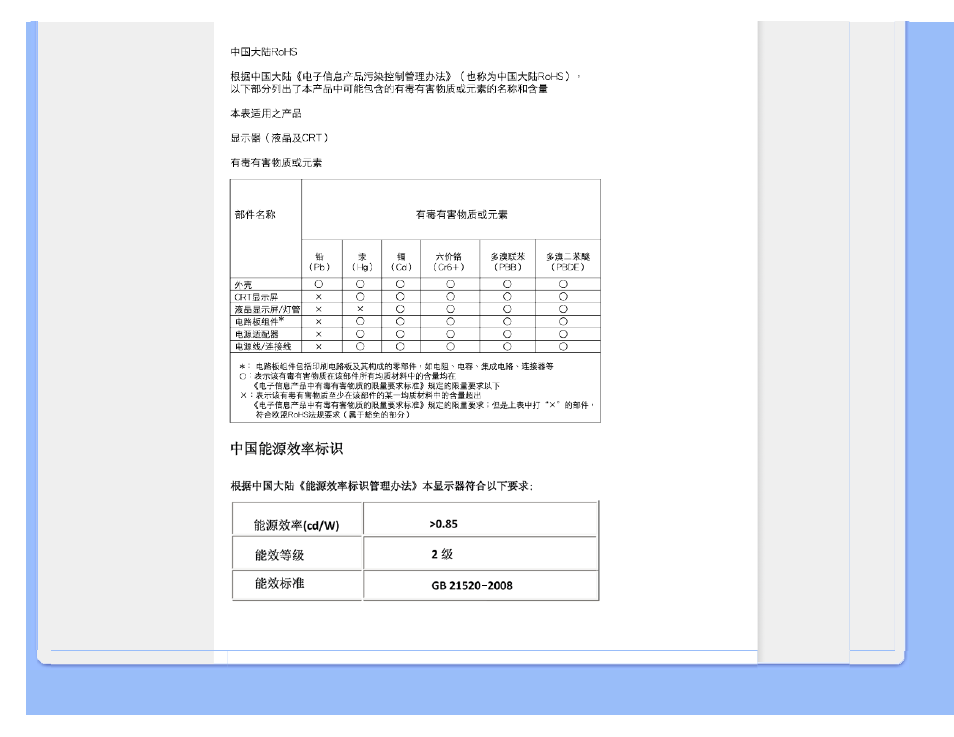
Task: Select the 电源适配器 row label
Action: [256, 334]
